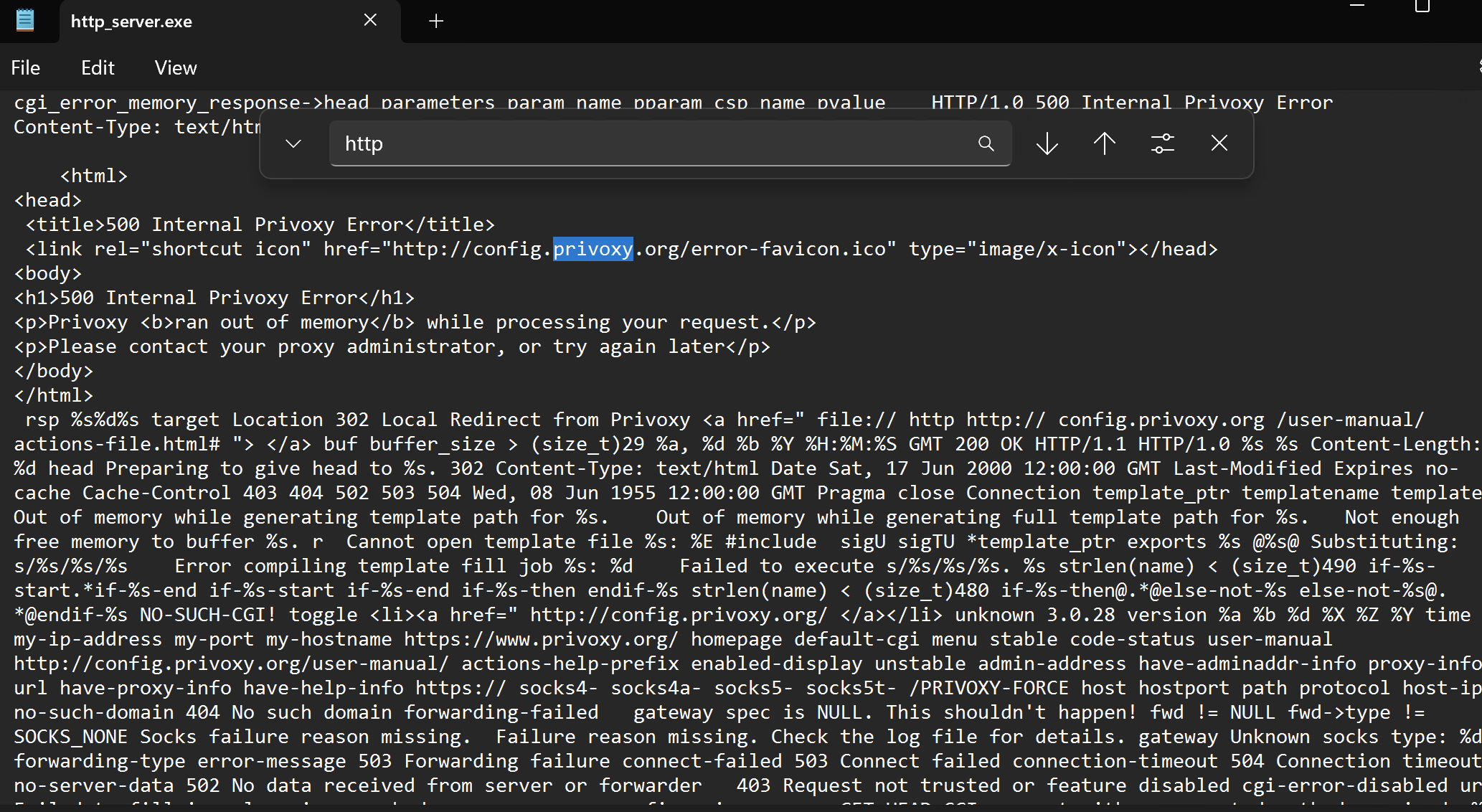Minimize the Notepad window
The height and width of the screenshot is (812, 1482).
point(1357,6)
